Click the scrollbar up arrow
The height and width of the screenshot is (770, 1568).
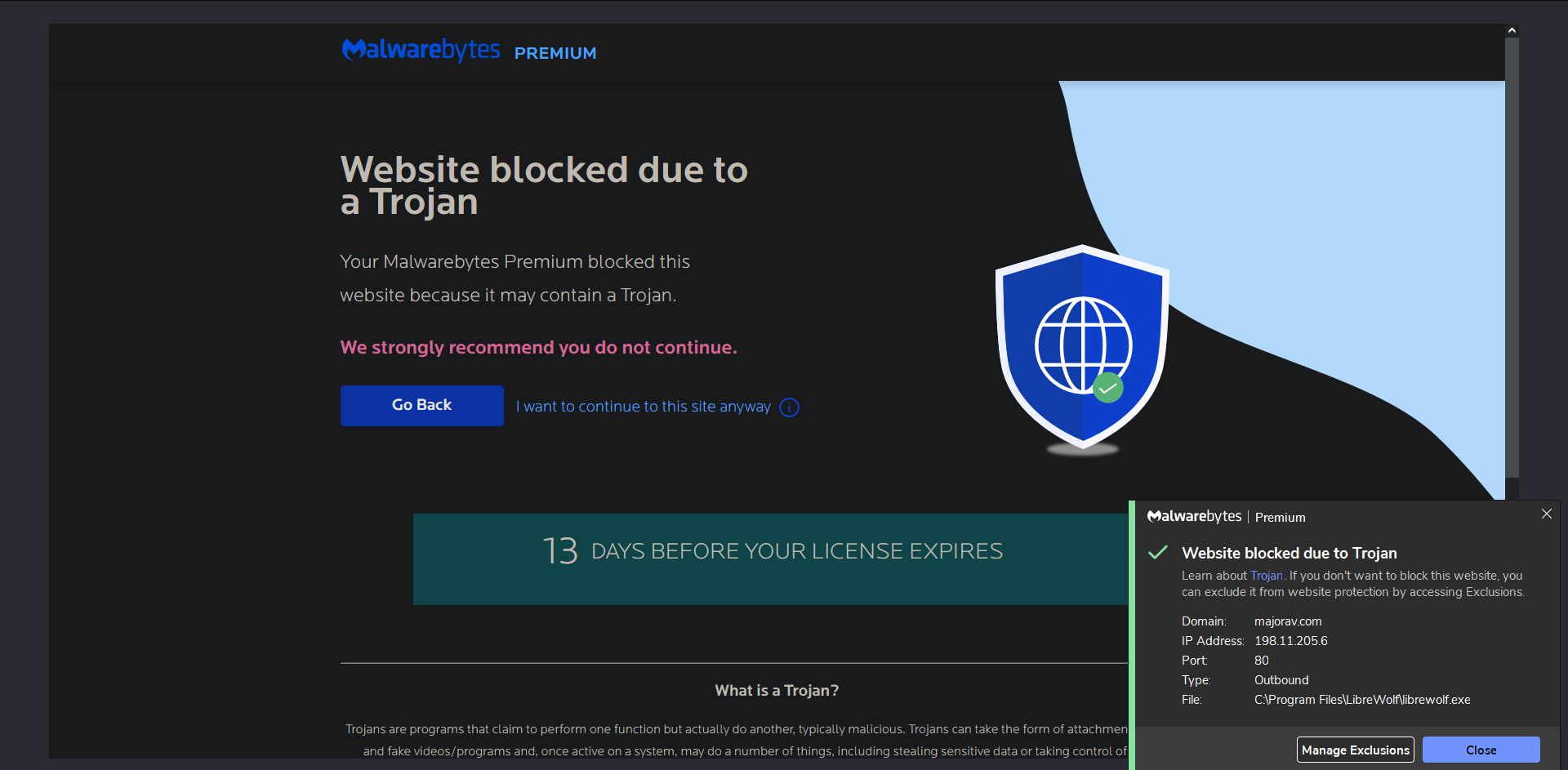click(x=1512, y=30)
